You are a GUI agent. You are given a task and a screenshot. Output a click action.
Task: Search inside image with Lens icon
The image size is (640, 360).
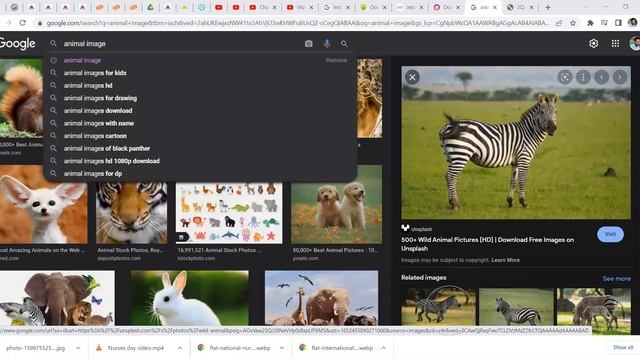(564, 77)
